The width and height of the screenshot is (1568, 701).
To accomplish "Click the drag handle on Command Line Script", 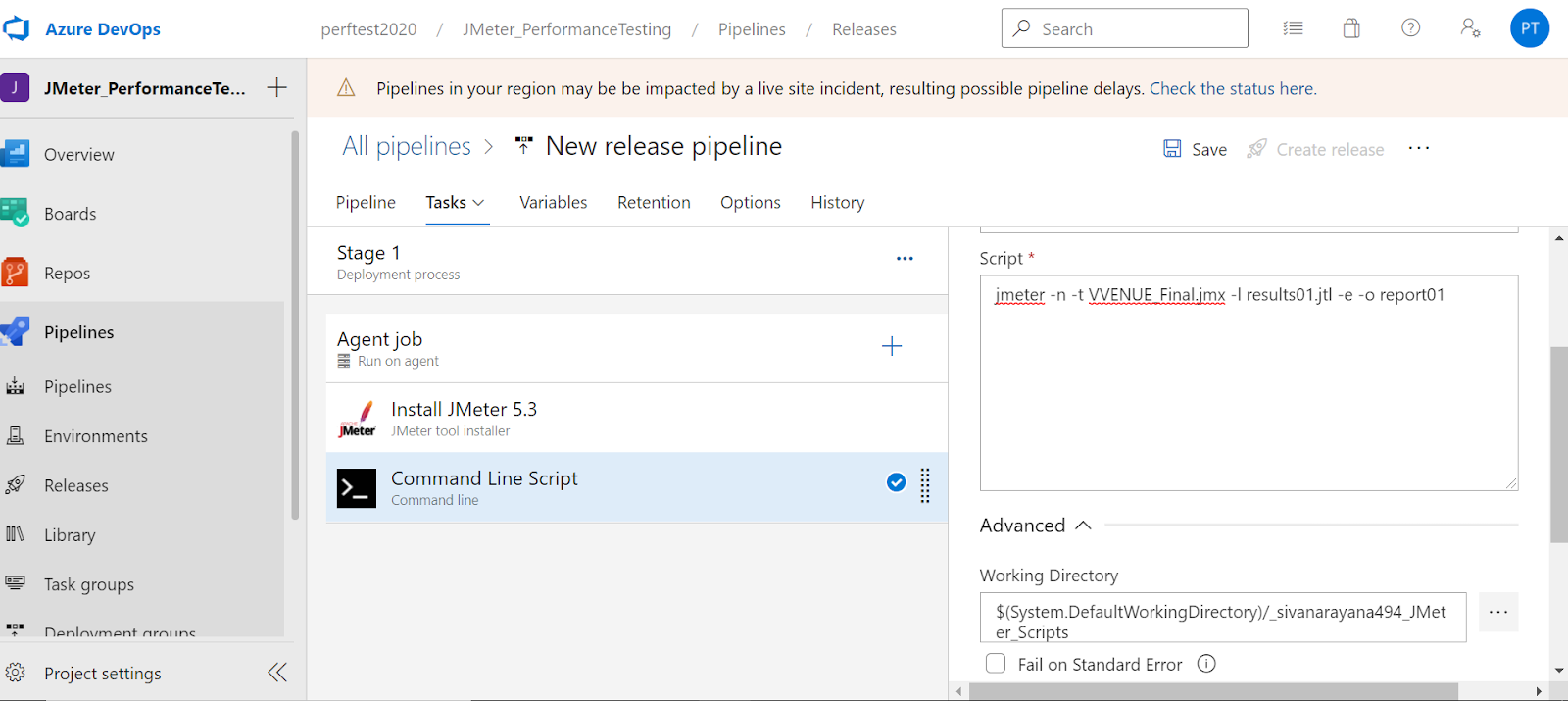I will tap(925, 485).
